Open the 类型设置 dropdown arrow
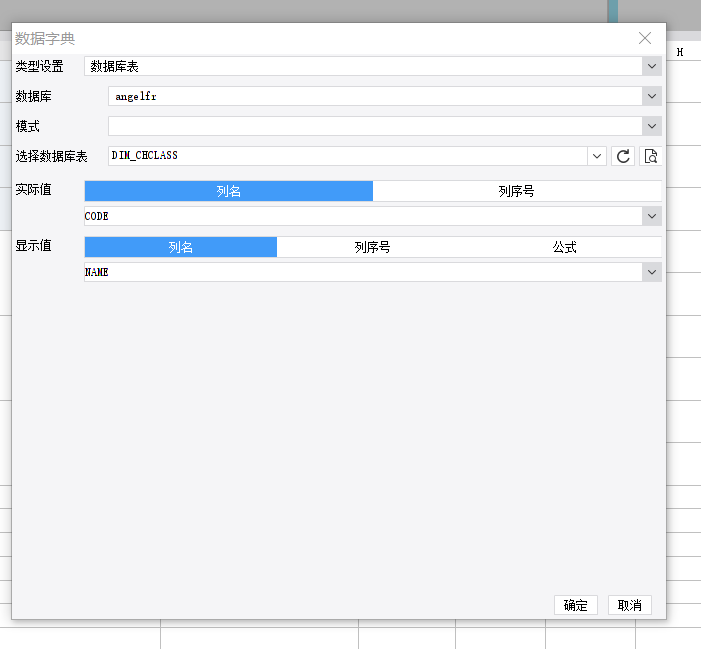Screen dimensions: 701x649 pos(652,66)
